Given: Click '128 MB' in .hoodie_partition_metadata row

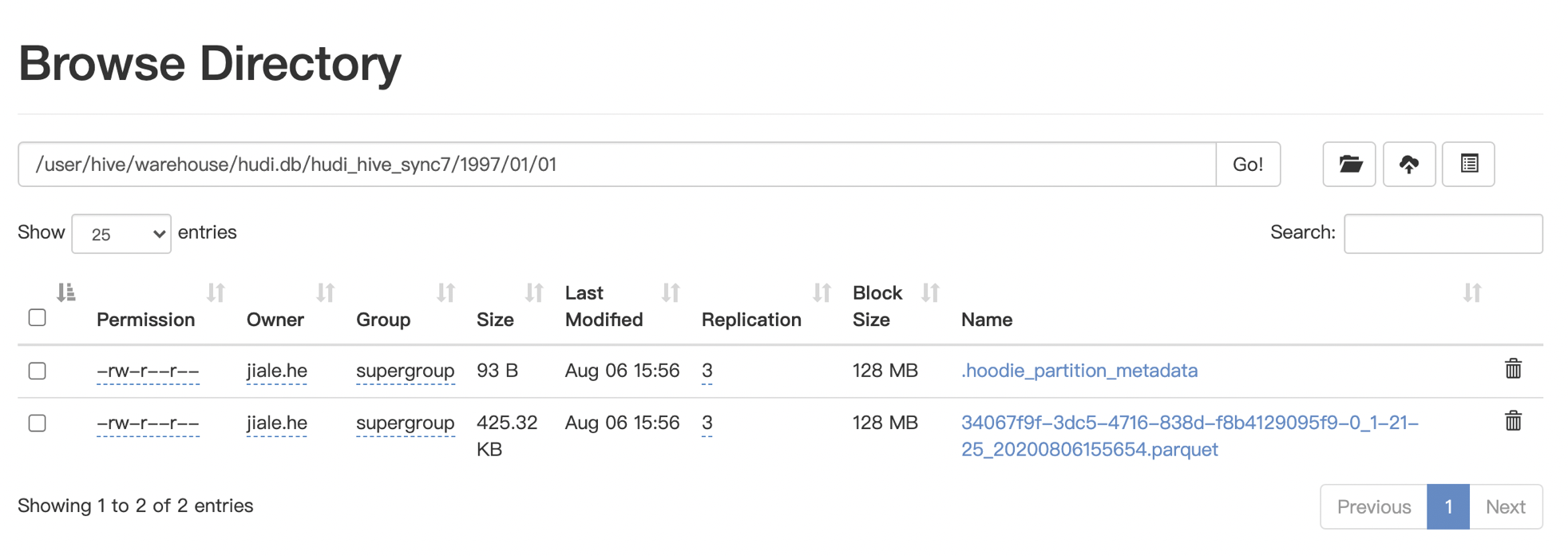Looking at the screenshot, I should [885, 371].
